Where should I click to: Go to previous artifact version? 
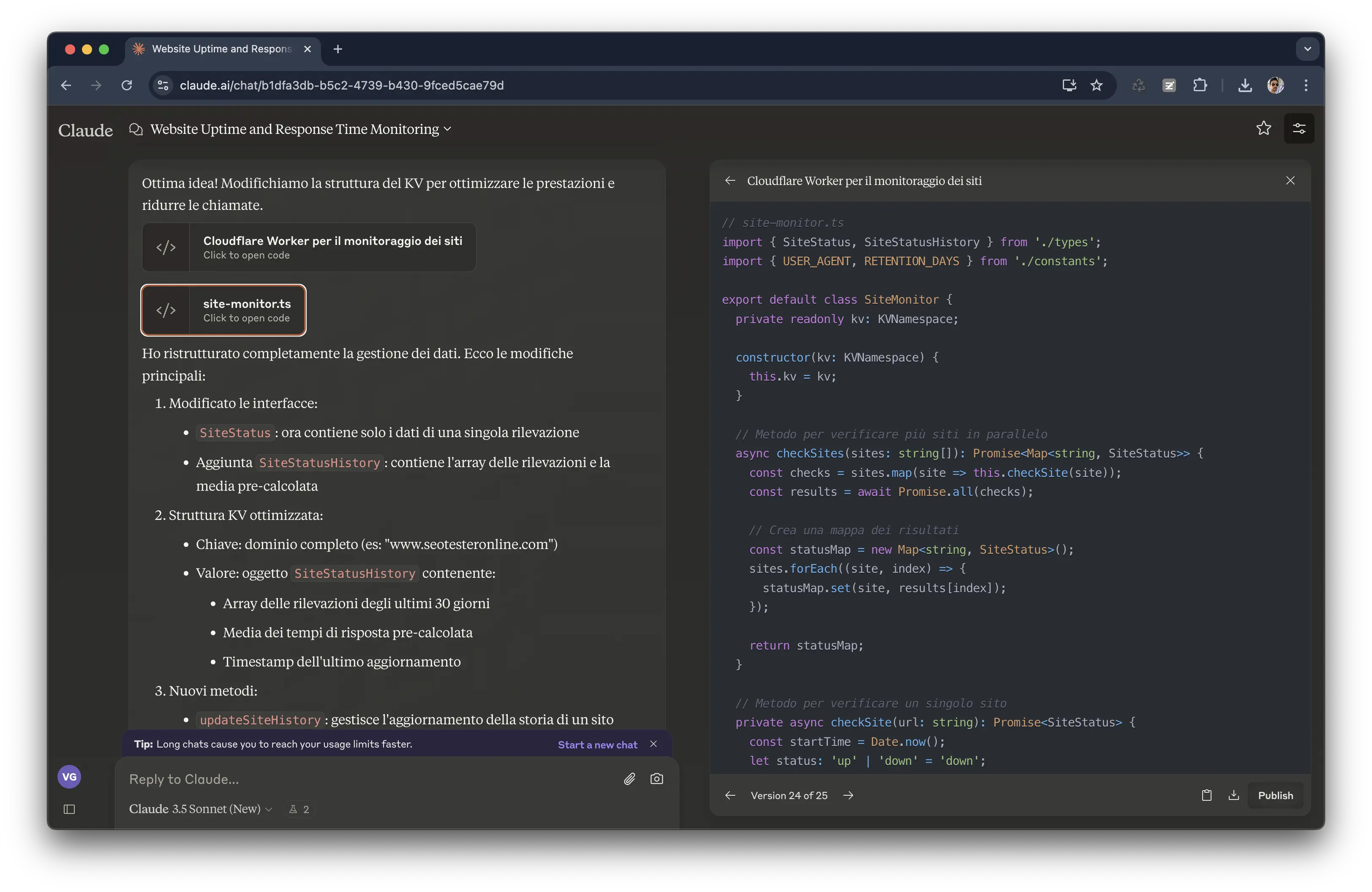pos(730,795)
